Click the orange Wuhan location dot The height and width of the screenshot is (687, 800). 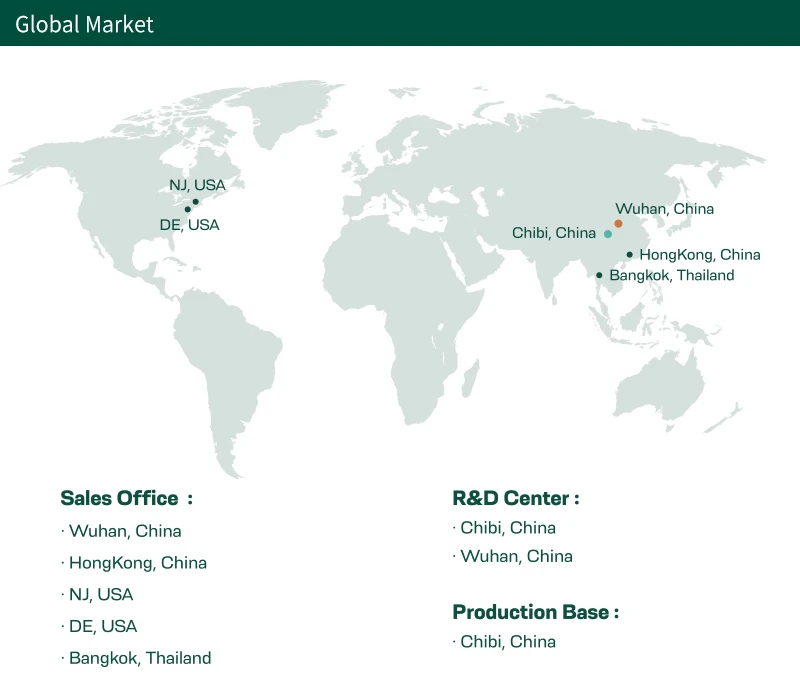pyautogui.click(x=618, y=223)
